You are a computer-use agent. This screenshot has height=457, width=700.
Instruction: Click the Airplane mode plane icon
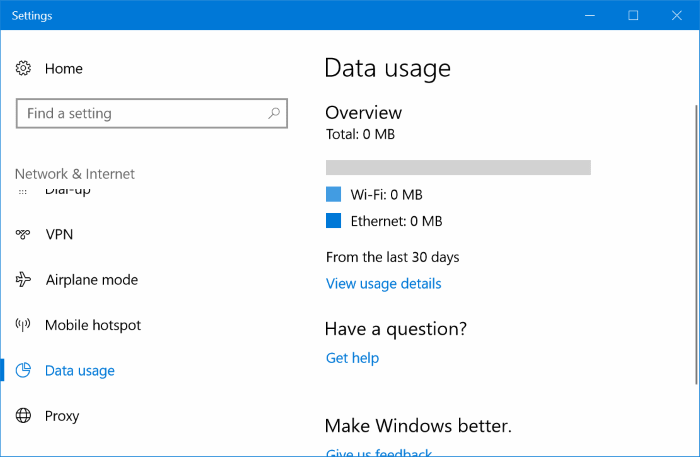tap(23, 280)
